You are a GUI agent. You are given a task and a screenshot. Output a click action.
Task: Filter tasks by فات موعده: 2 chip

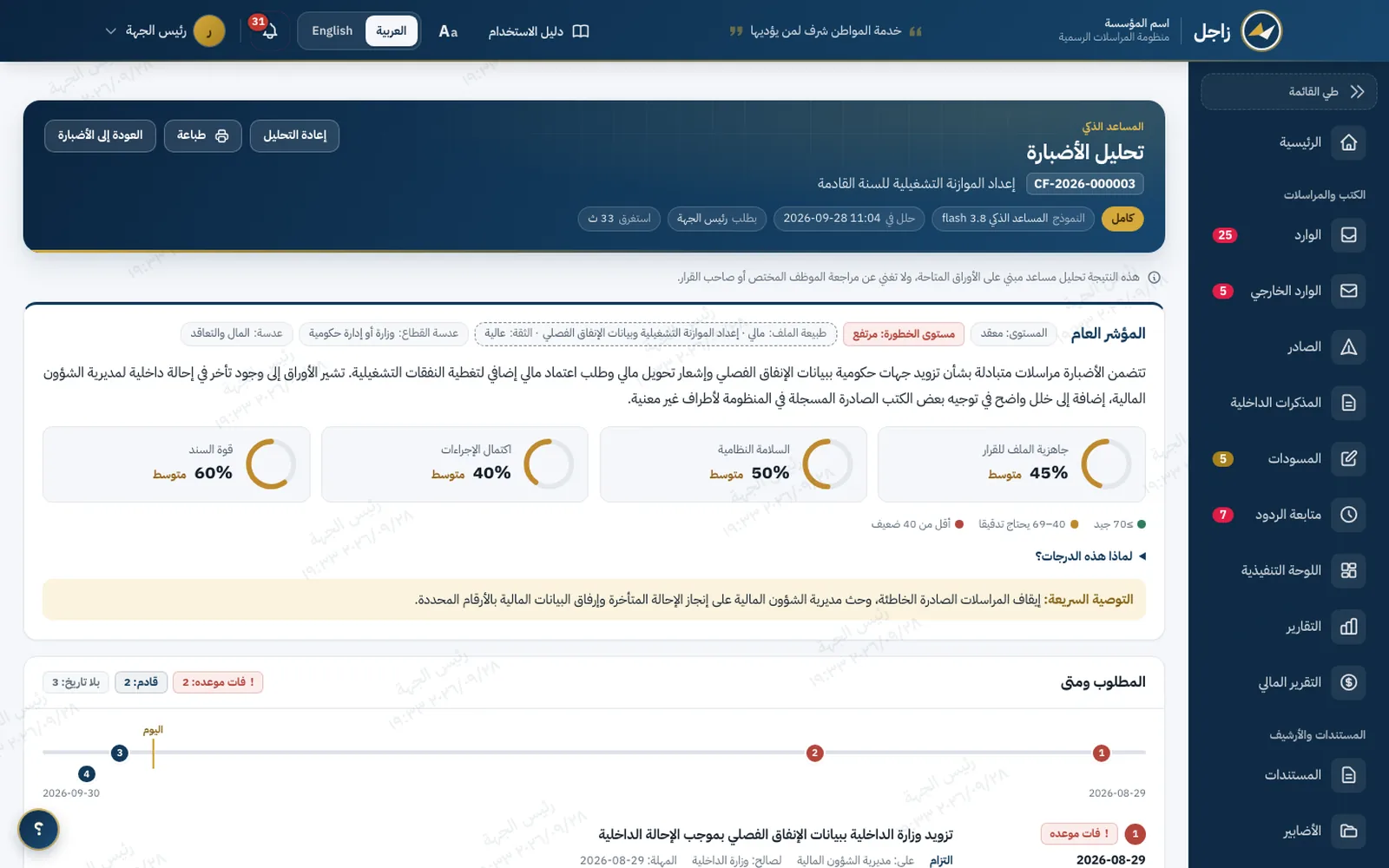(x=218, y=682)
